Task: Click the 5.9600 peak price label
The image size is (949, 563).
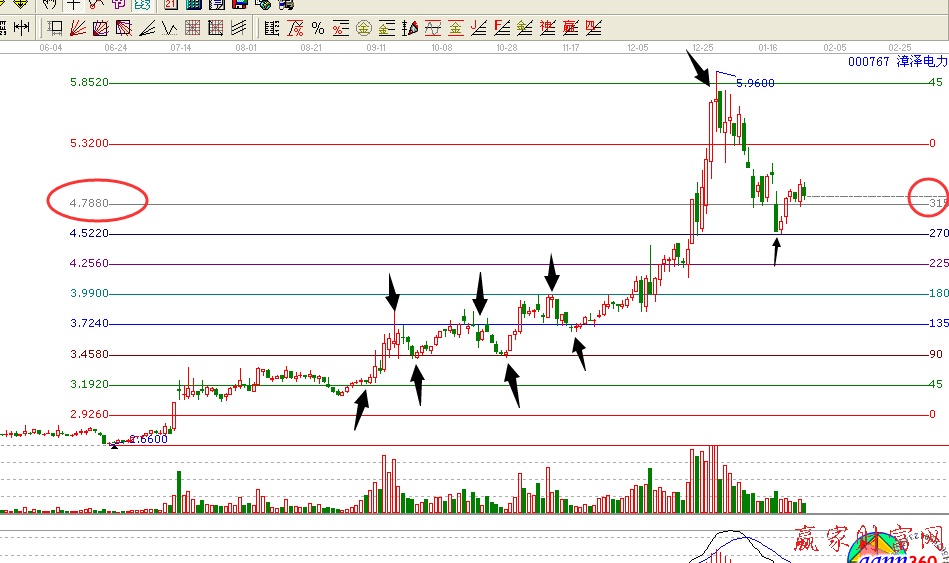Action: coord(754,84)
